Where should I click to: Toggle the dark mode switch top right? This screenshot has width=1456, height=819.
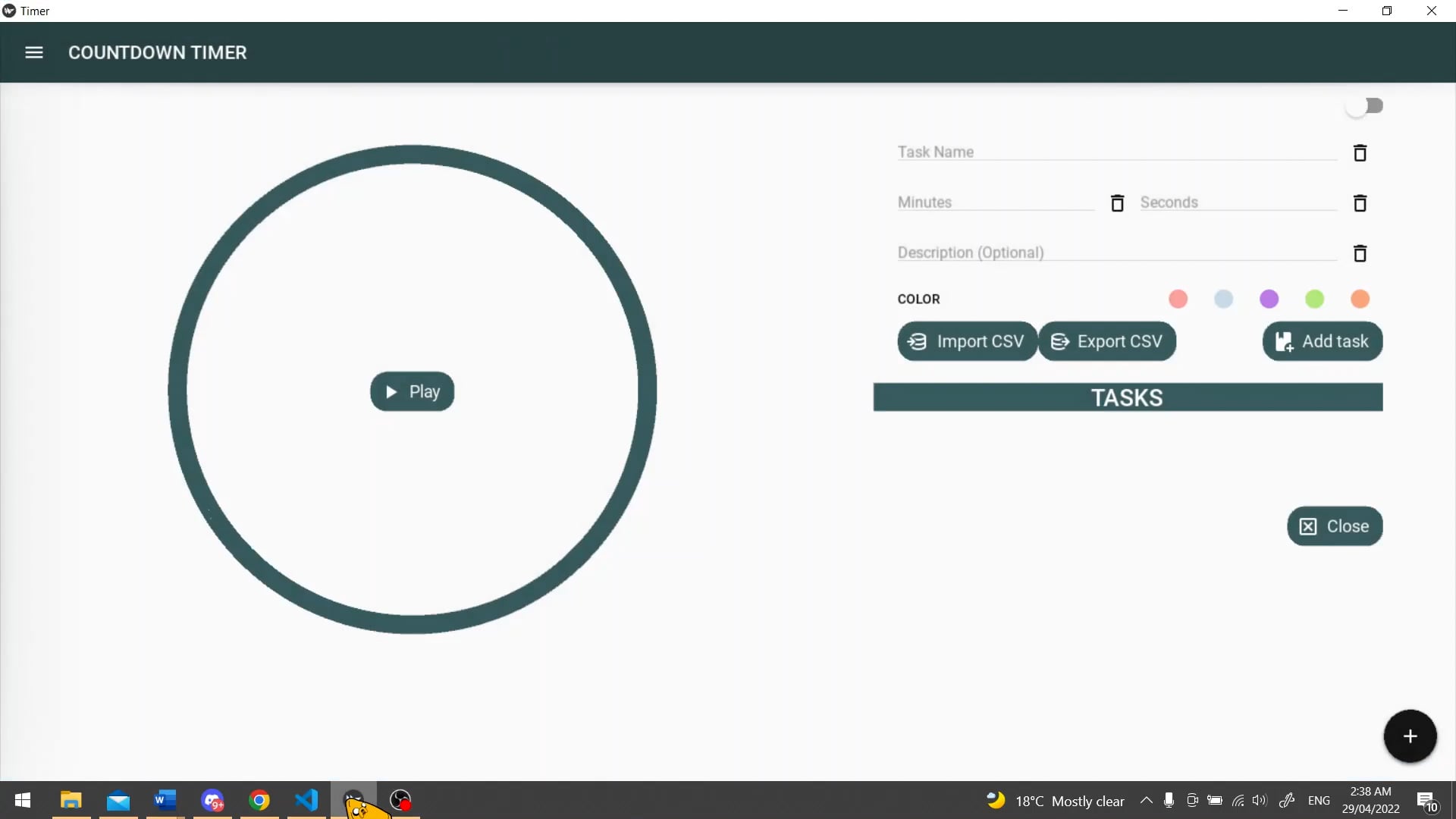pyautogui.click(x=1366, y=105)
